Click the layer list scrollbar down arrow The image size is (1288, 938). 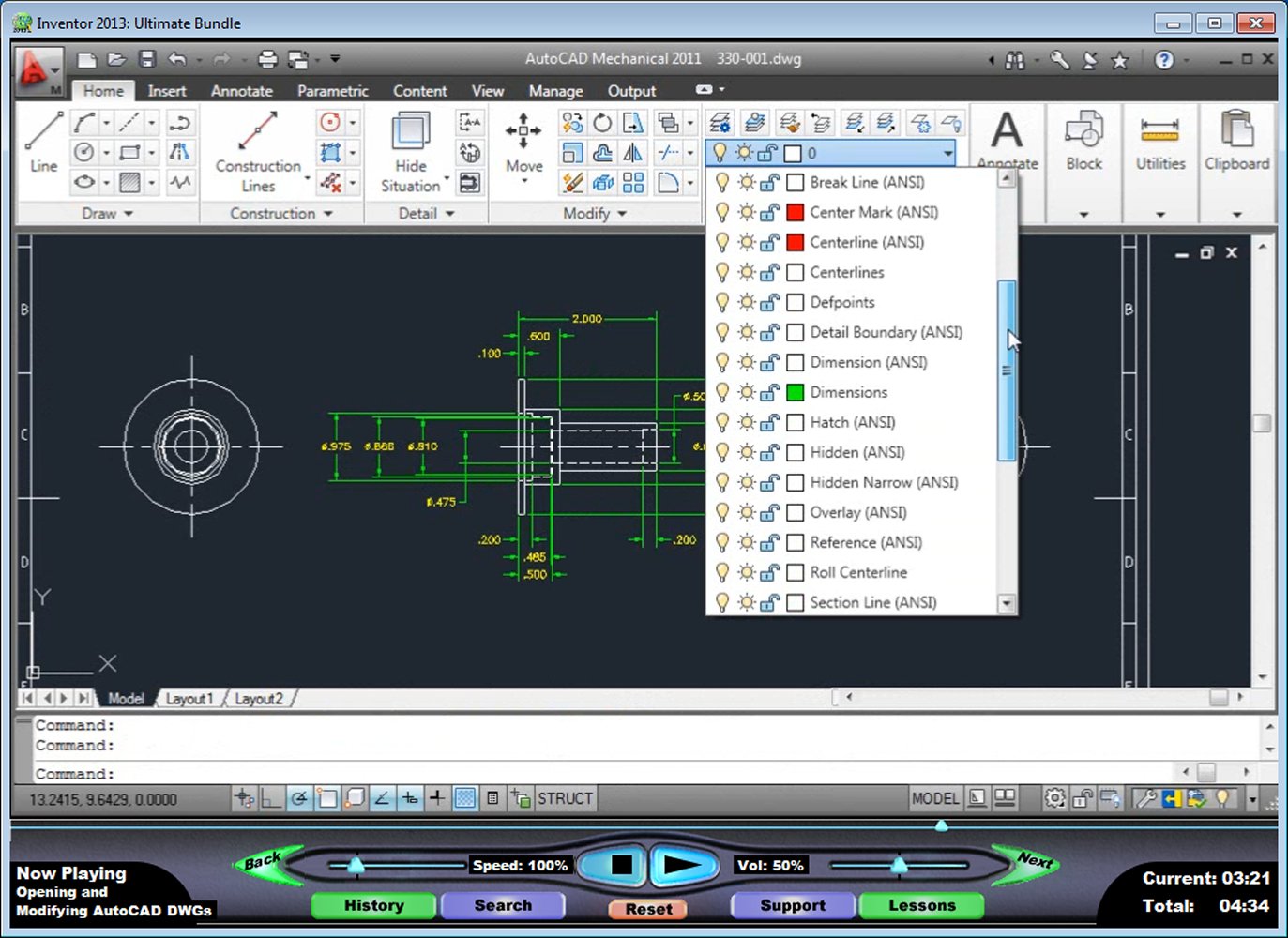[1006, 603]
